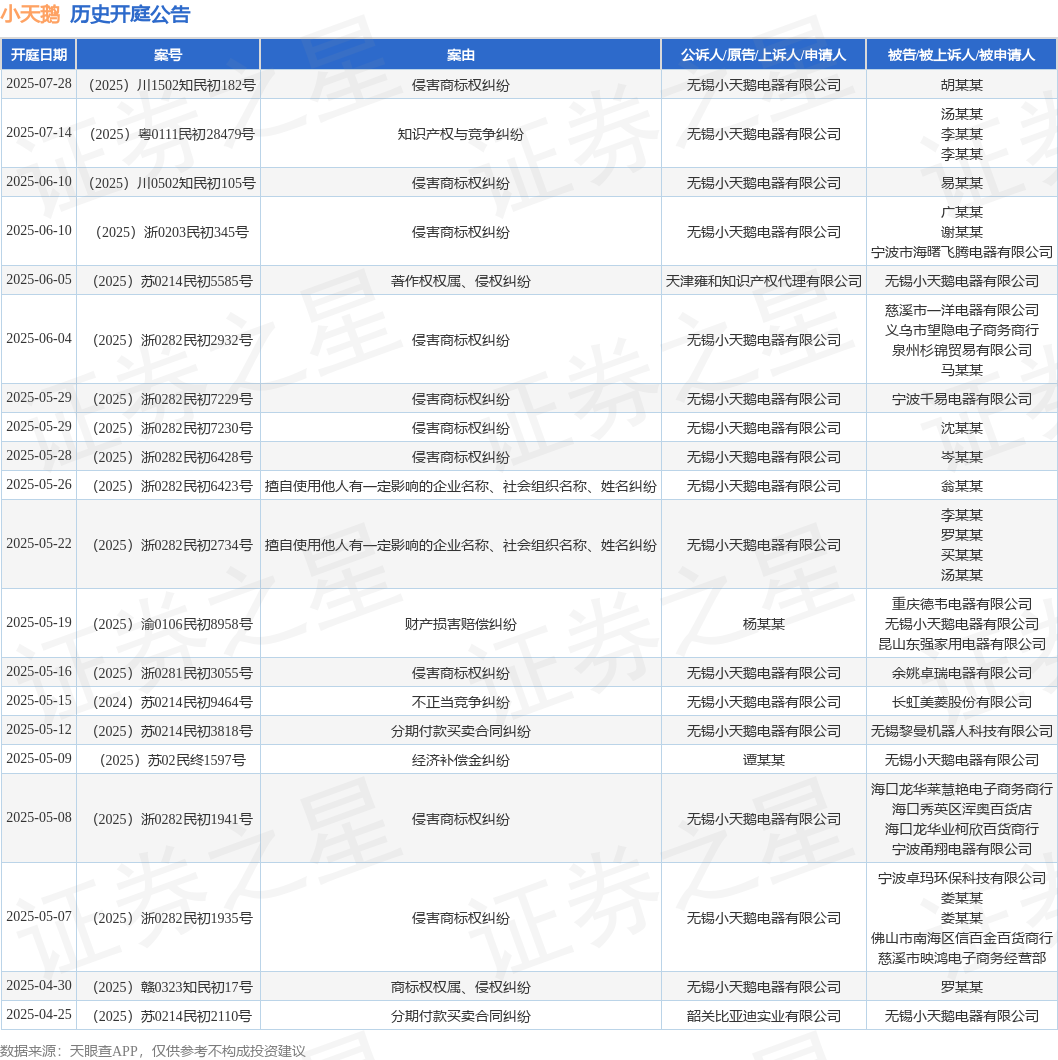Click the 财产损害赔偿纠纷 case cause
Image resolution: width=1058 pixels, height=1060 pixels.
pyautogui.click(x=460, y=625)
